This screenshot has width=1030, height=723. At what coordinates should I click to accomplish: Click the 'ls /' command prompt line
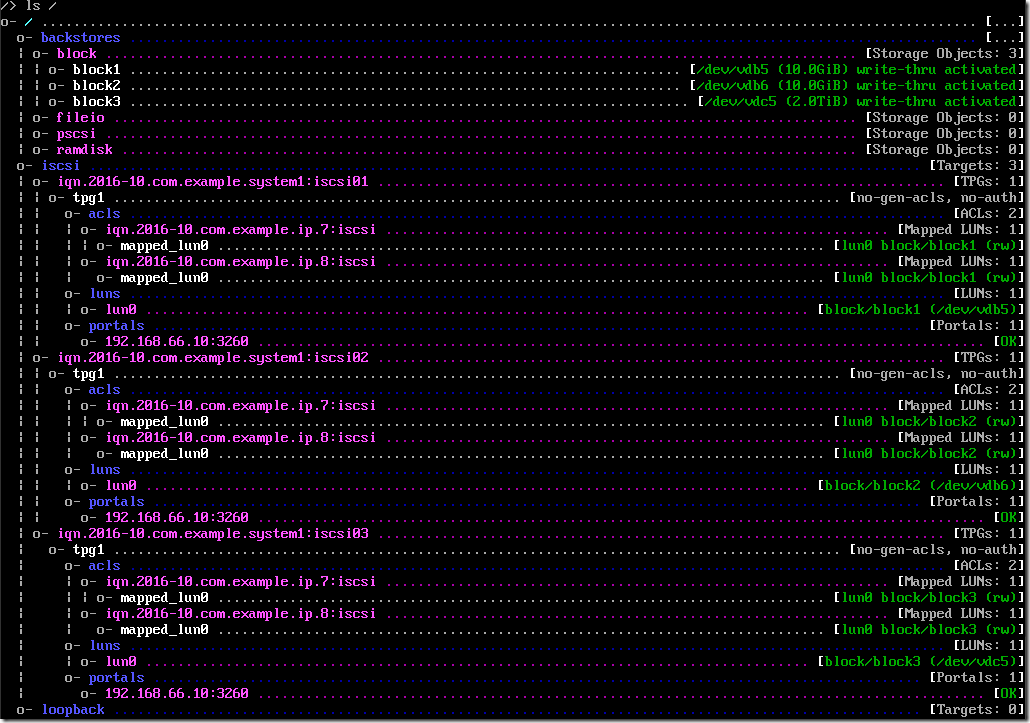coord(30,6)
